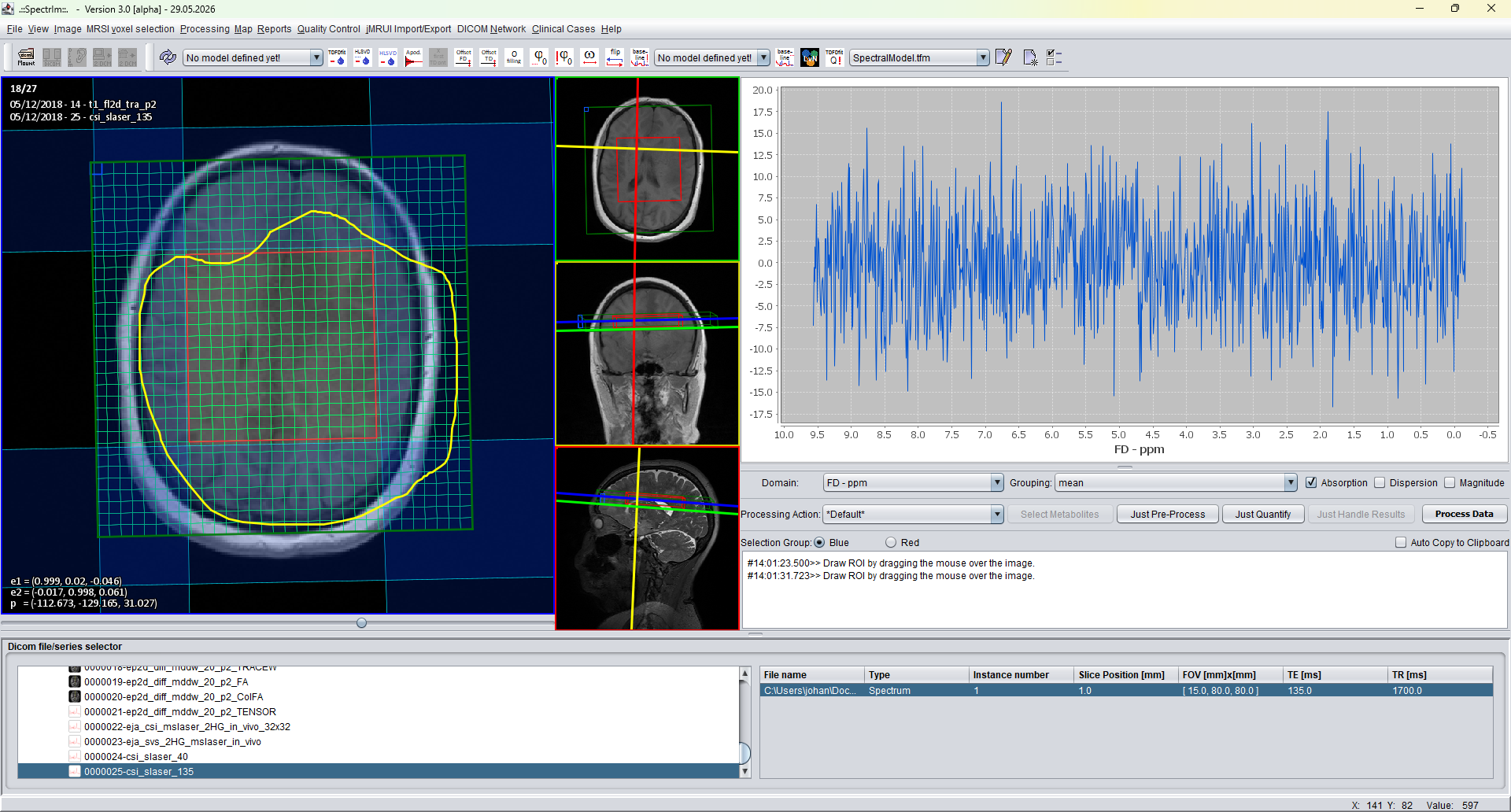Select the Spectrum file row in table
Screen dimensions: 1511x812
tap(1126, 691)
